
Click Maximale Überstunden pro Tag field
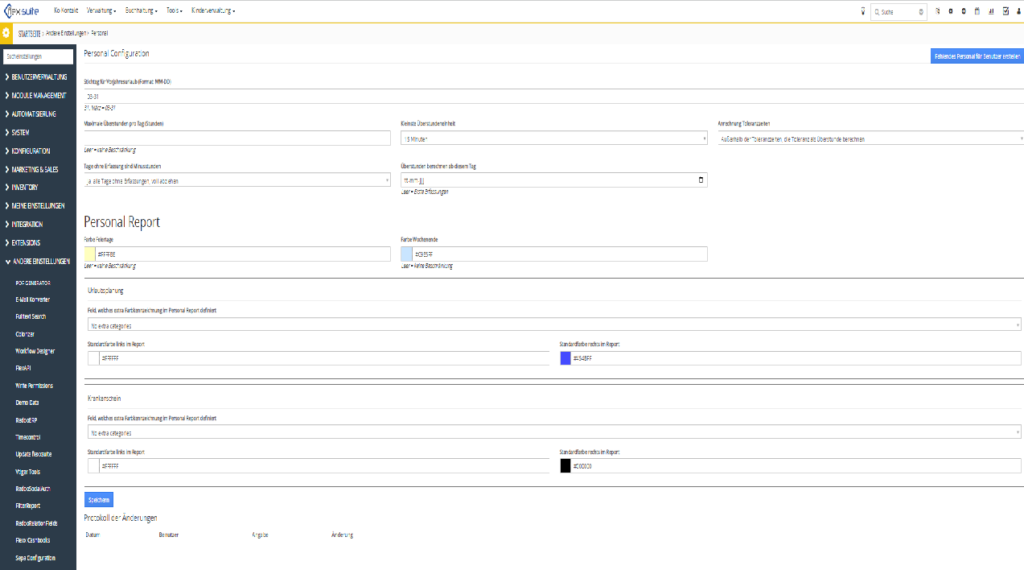click(x=237, y=138)
